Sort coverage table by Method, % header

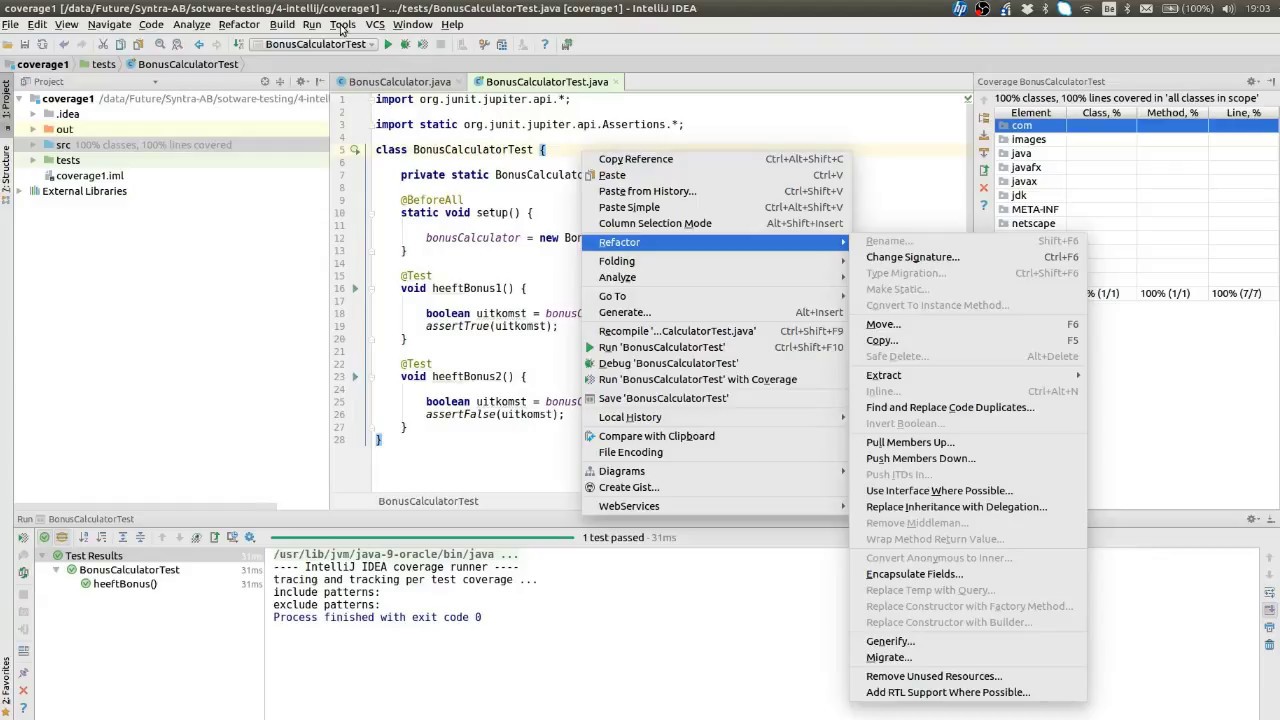point(1172,113)
